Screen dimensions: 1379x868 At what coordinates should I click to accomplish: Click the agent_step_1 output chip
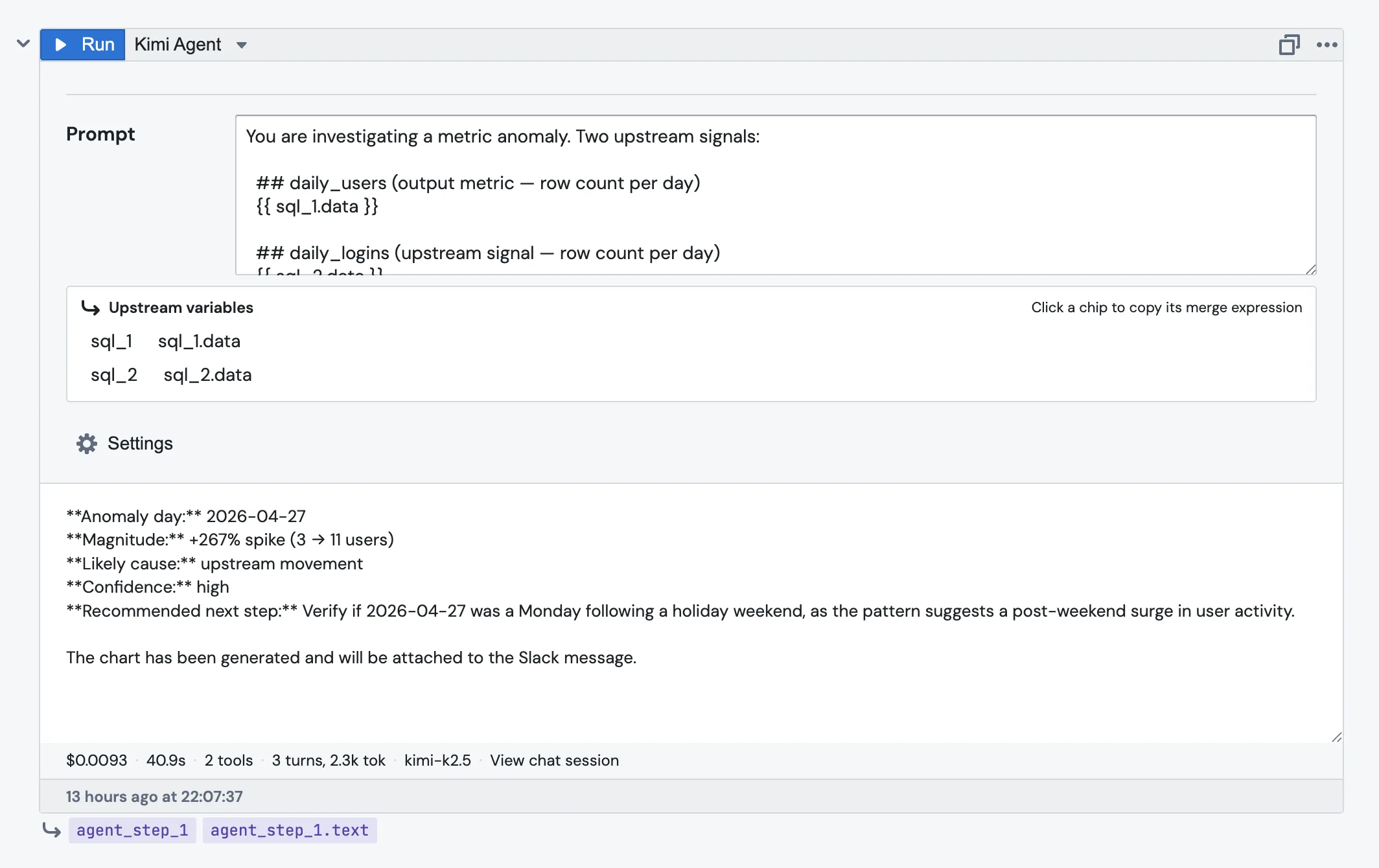[x=132, y=830]
